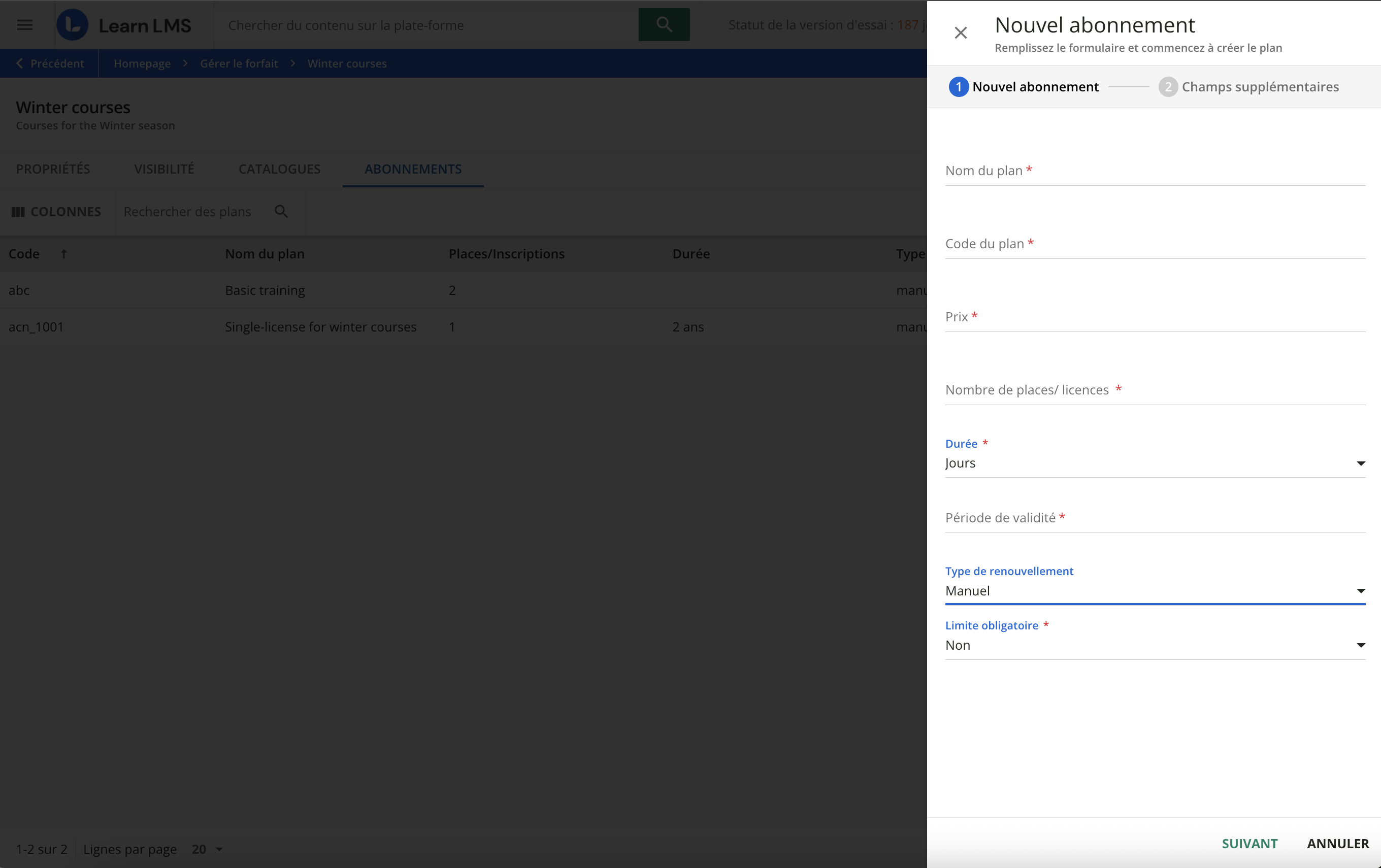Switch to the VISIBILITÉ tab

[164, 169]
